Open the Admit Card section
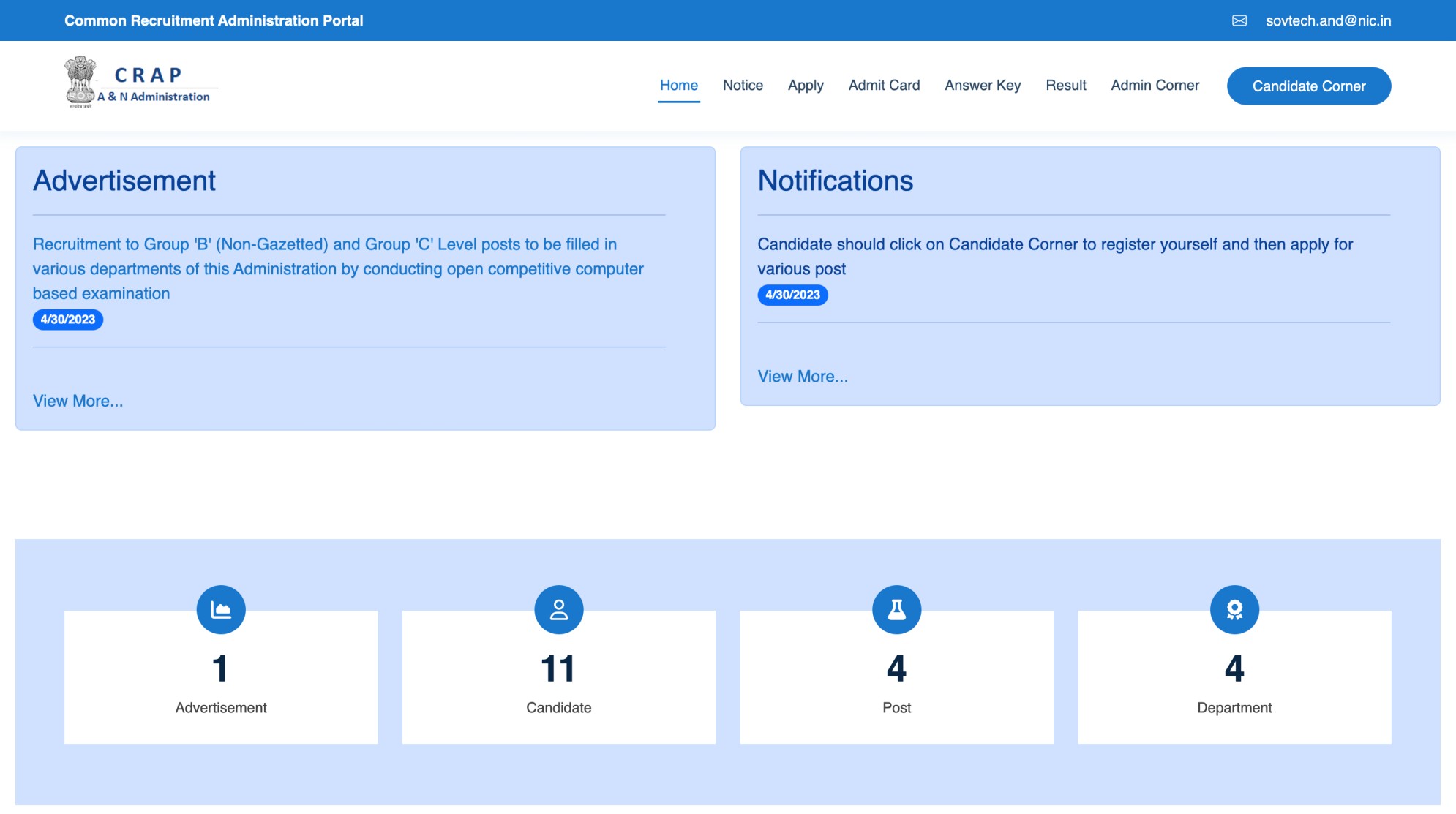Viewport: 1456px width, 814px height. coord(884,86)
